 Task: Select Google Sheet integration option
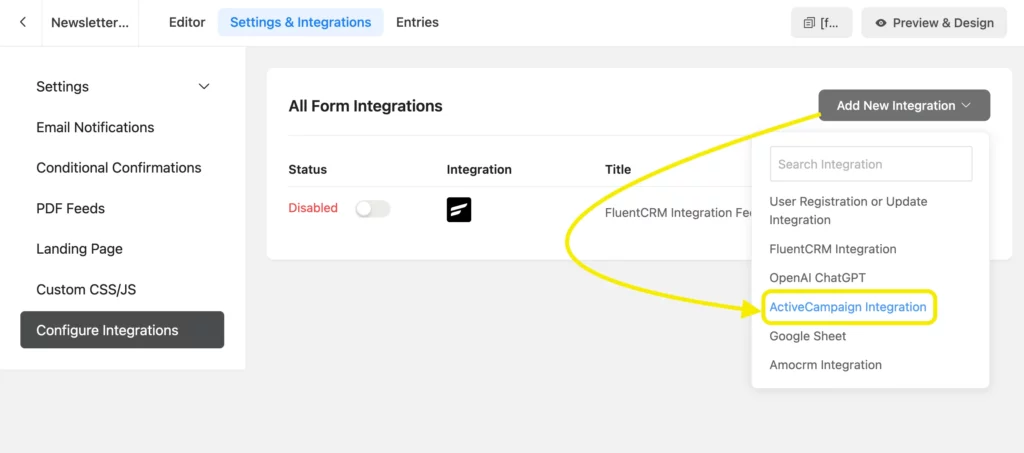click(x=808, y=336)
